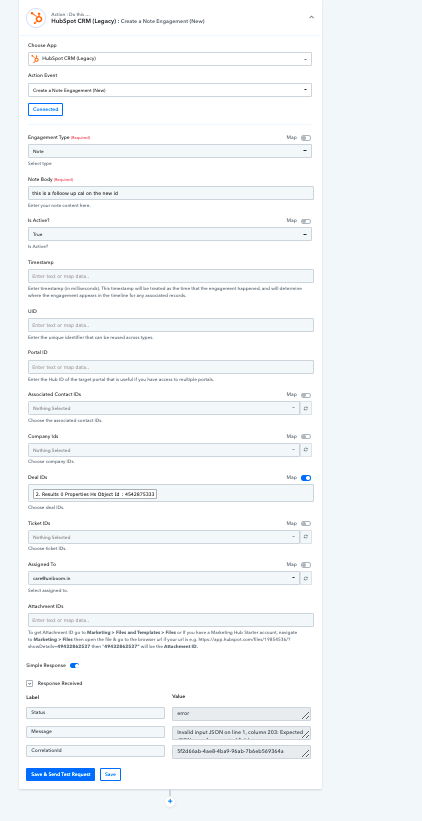The image size is (422, 821).
Task: Open the Assigned To dropdown
Action: click(x=164, y=578)
